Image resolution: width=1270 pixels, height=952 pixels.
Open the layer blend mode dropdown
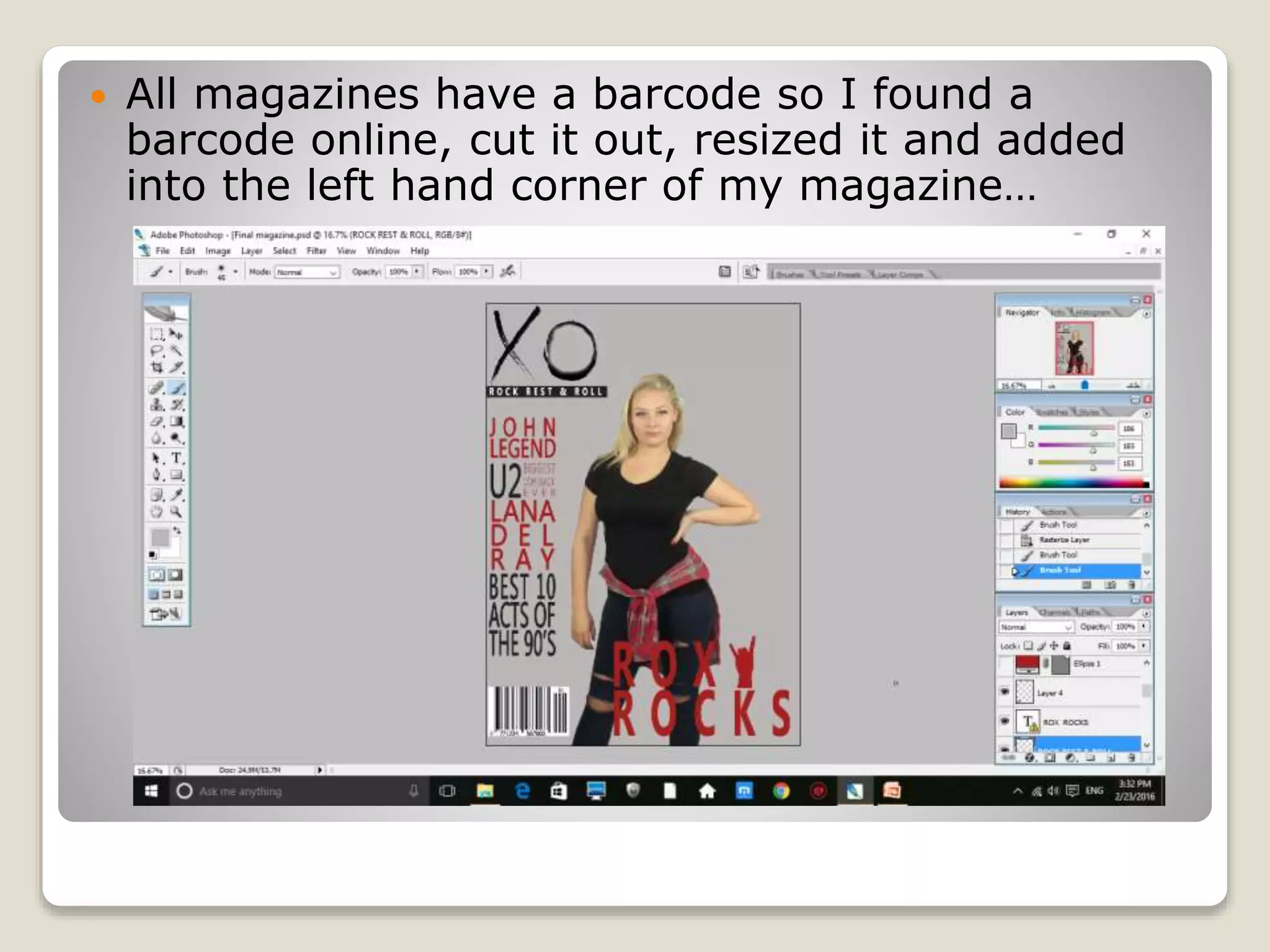pos(1036,627)
